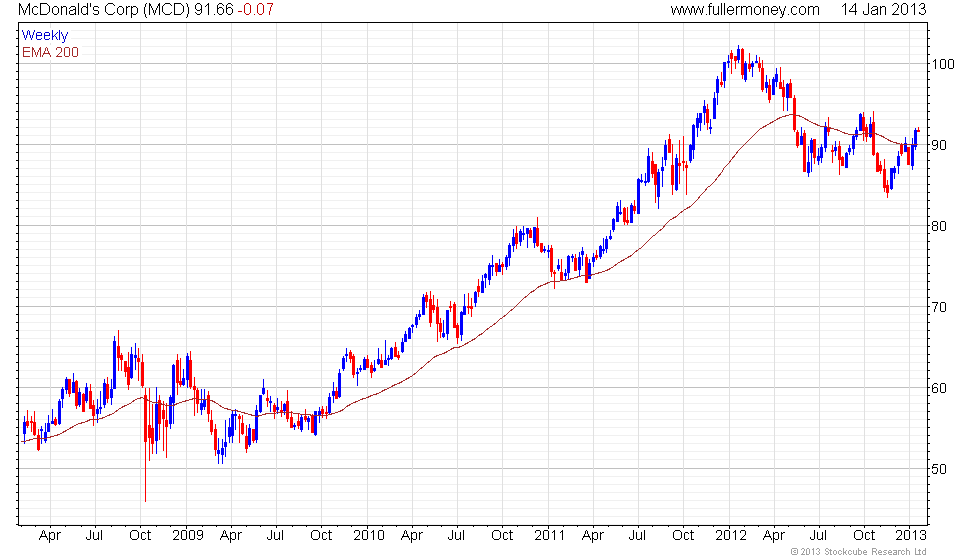Click the 91.66 last price value
Screen dimensions: 980x560
(x=214, y=10)
